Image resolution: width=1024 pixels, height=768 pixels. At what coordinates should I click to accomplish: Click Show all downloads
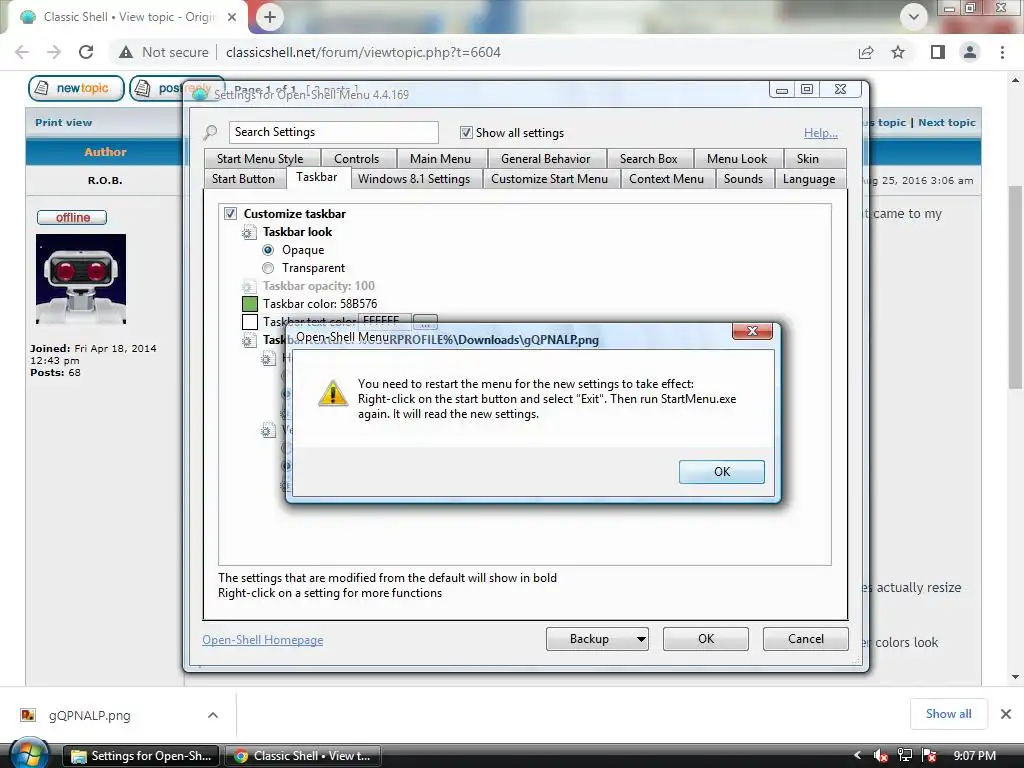click(x=948, y=714)
